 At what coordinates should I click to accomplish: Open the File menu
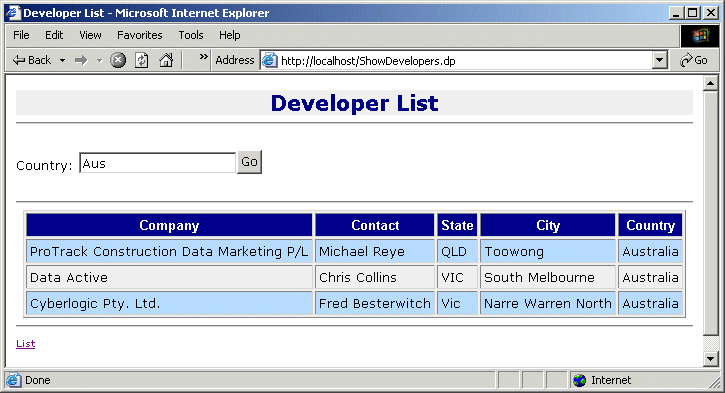(21, 35)
